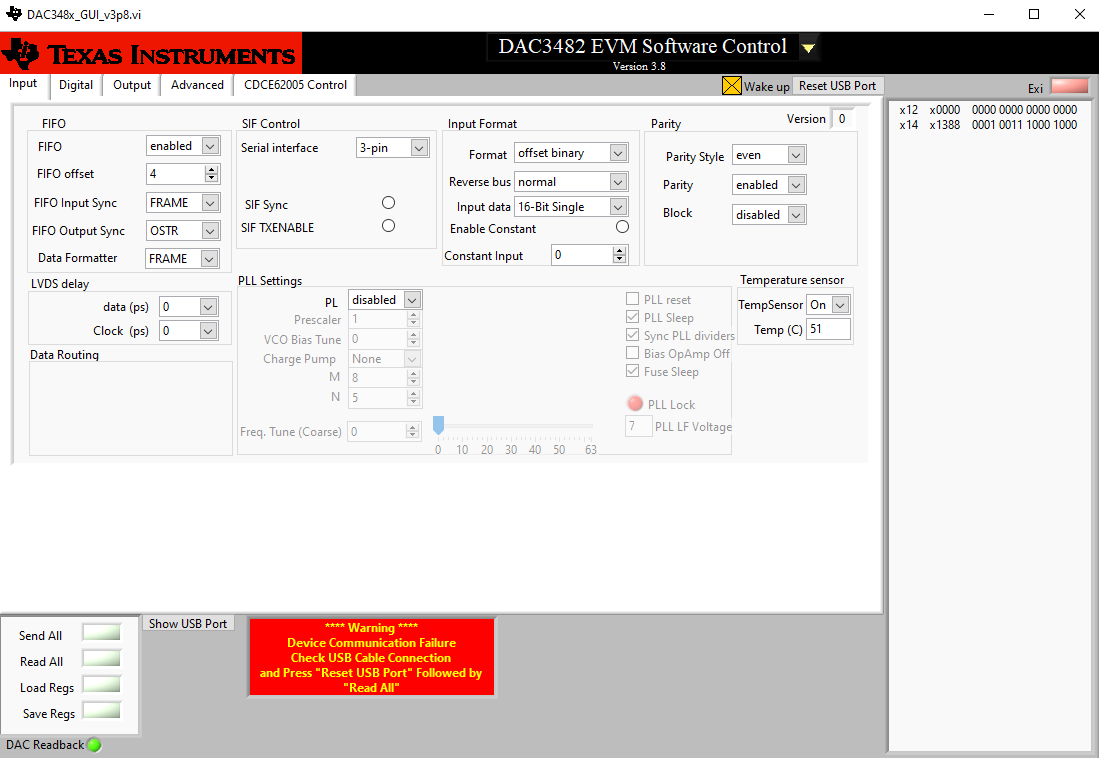Click the red Exit indicator button
This screenshot has height=758, width=1099.
pos(1069,87)
